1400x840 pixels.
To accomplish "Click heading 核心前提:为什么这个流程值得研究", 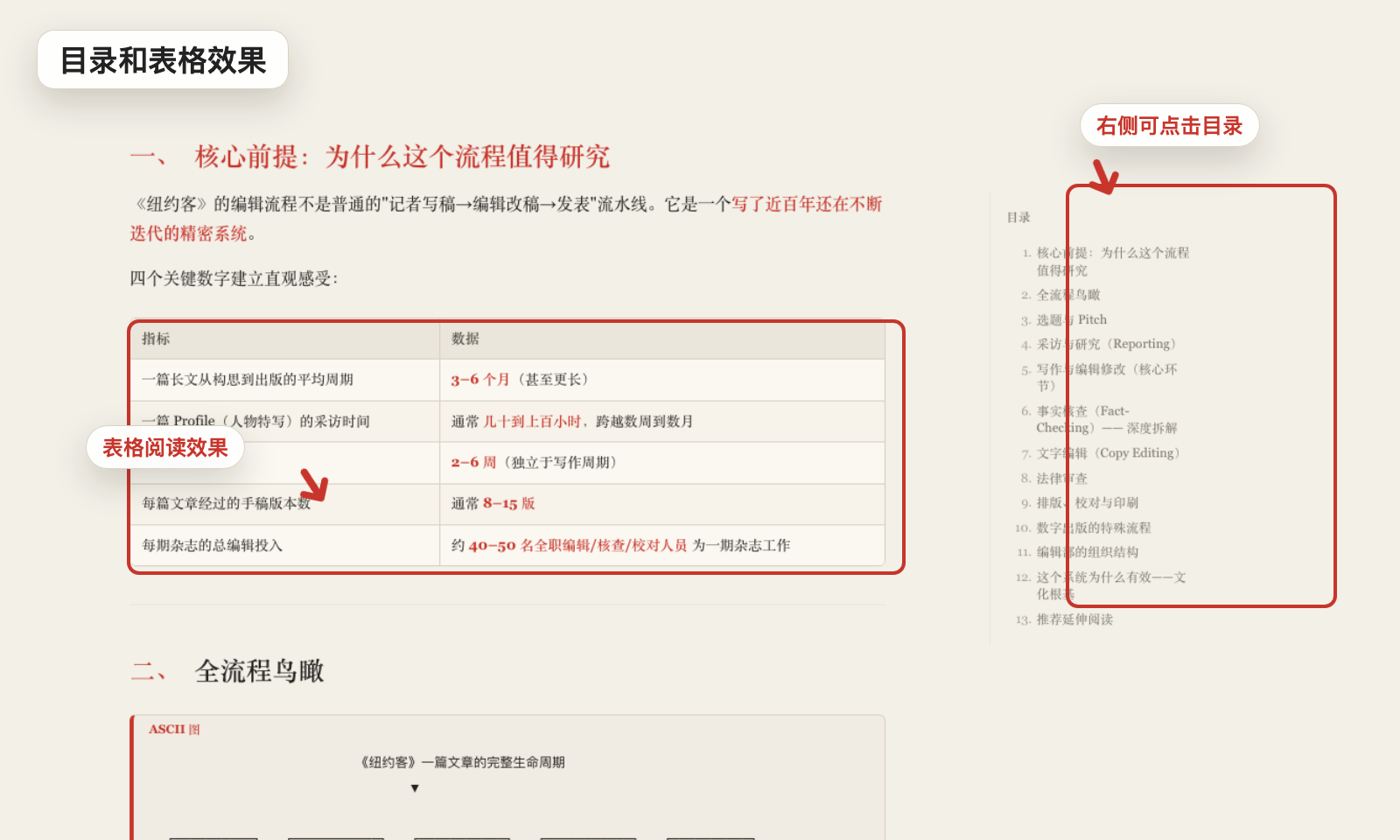I will pos(402,157).
